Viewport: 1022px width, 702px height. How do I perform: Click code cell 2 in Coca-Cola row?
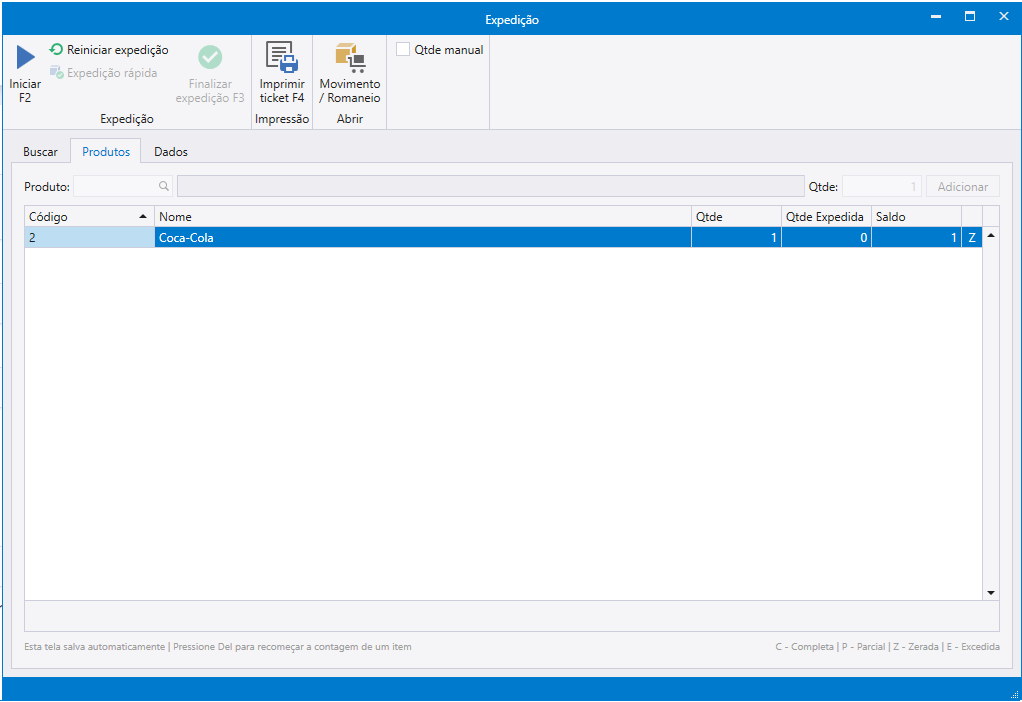pyautogui.click(x=89, y=237)
